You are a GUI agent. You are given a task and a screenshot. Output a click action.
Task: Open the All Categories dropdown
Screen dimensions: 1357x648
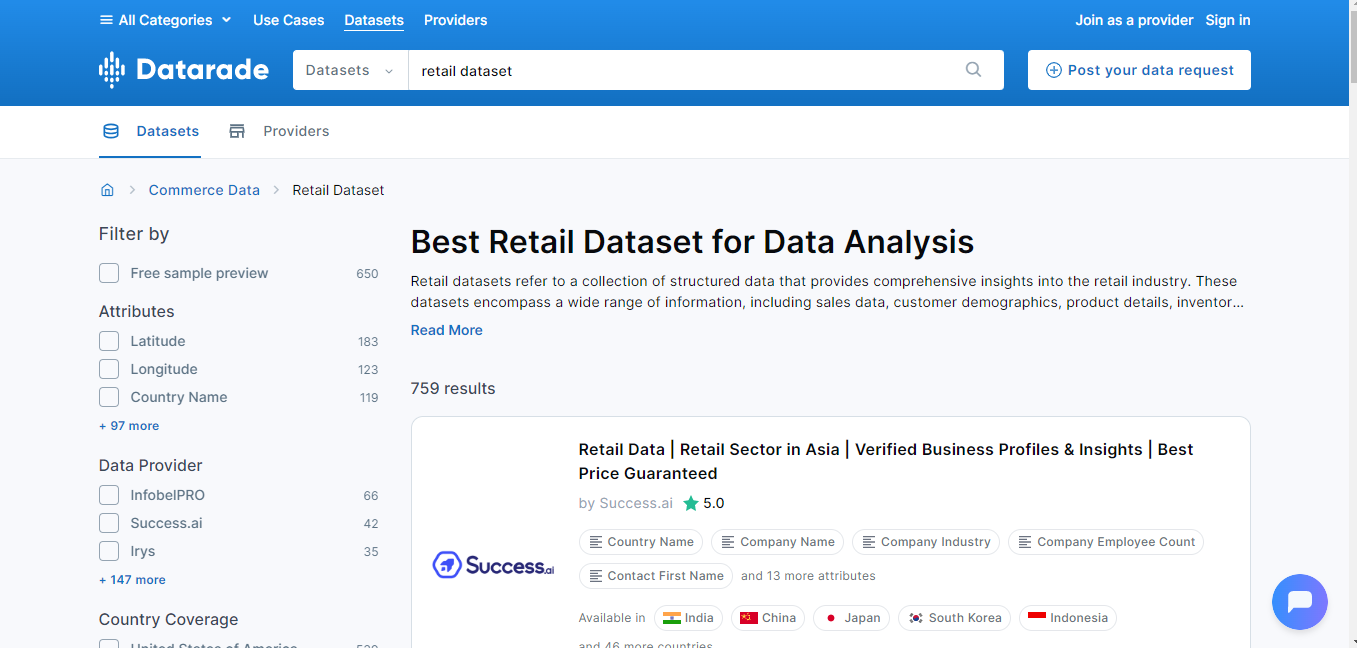[x=165, y=19]
